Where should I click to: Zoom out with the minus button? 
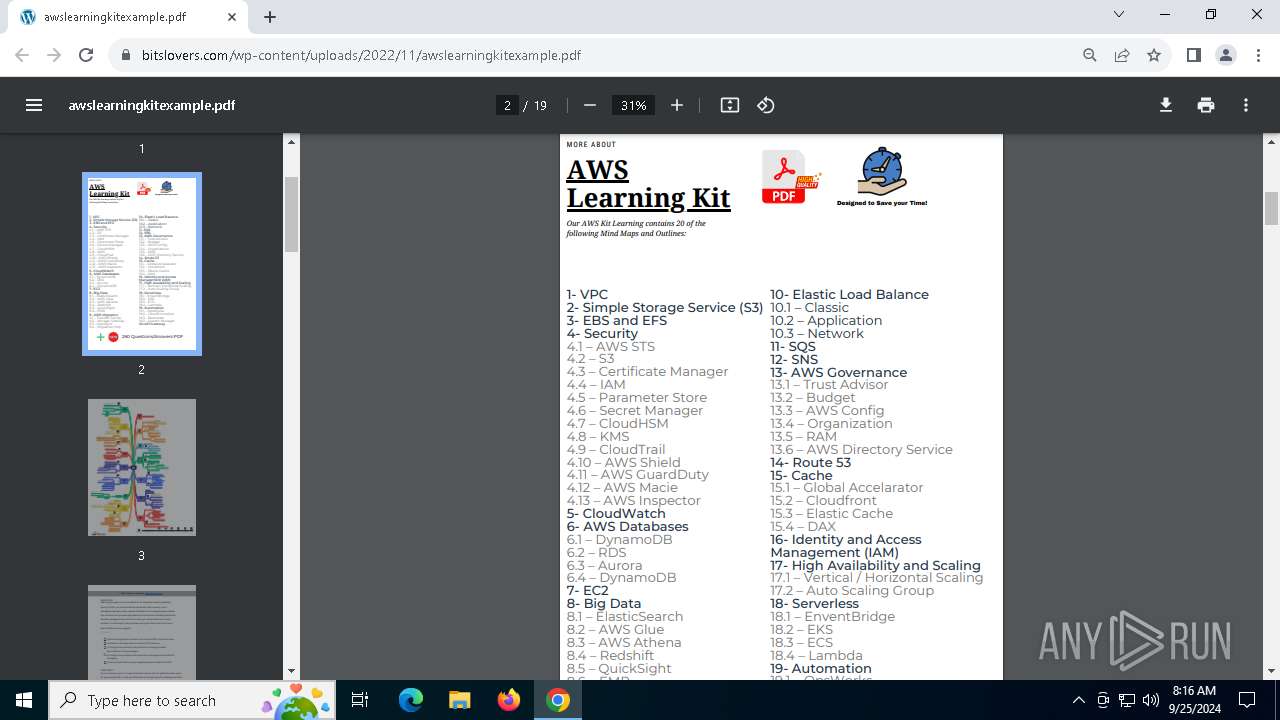(590, 105)
